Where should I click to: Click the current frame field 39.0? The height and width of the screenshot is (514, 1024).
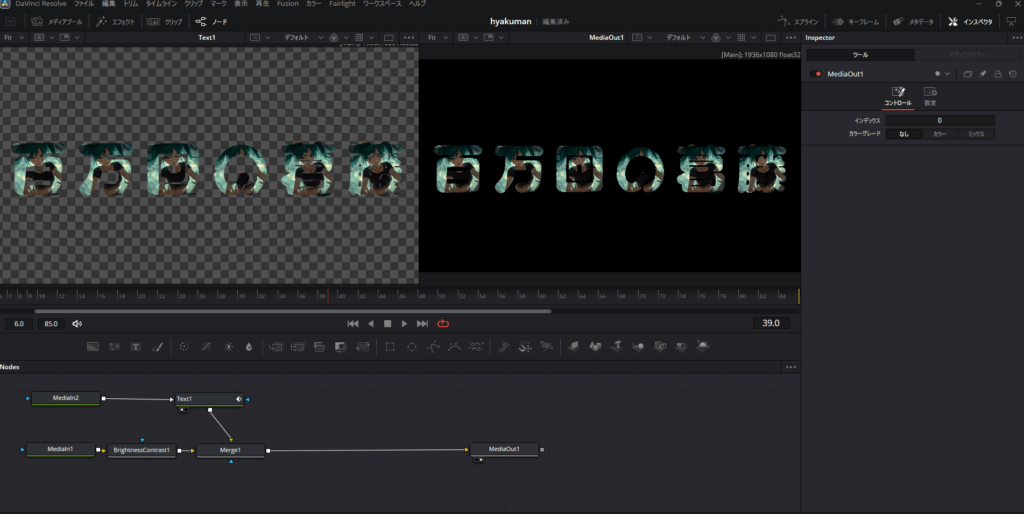tap(770, 324)
